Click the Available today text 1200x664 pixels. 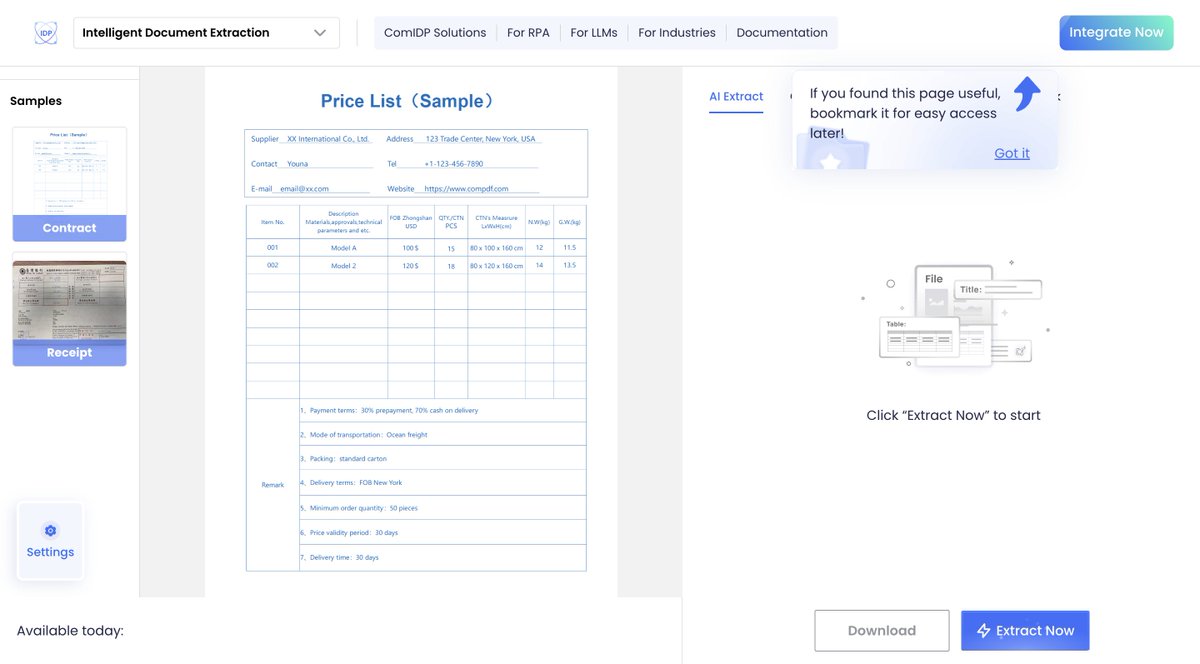[70, 631]
